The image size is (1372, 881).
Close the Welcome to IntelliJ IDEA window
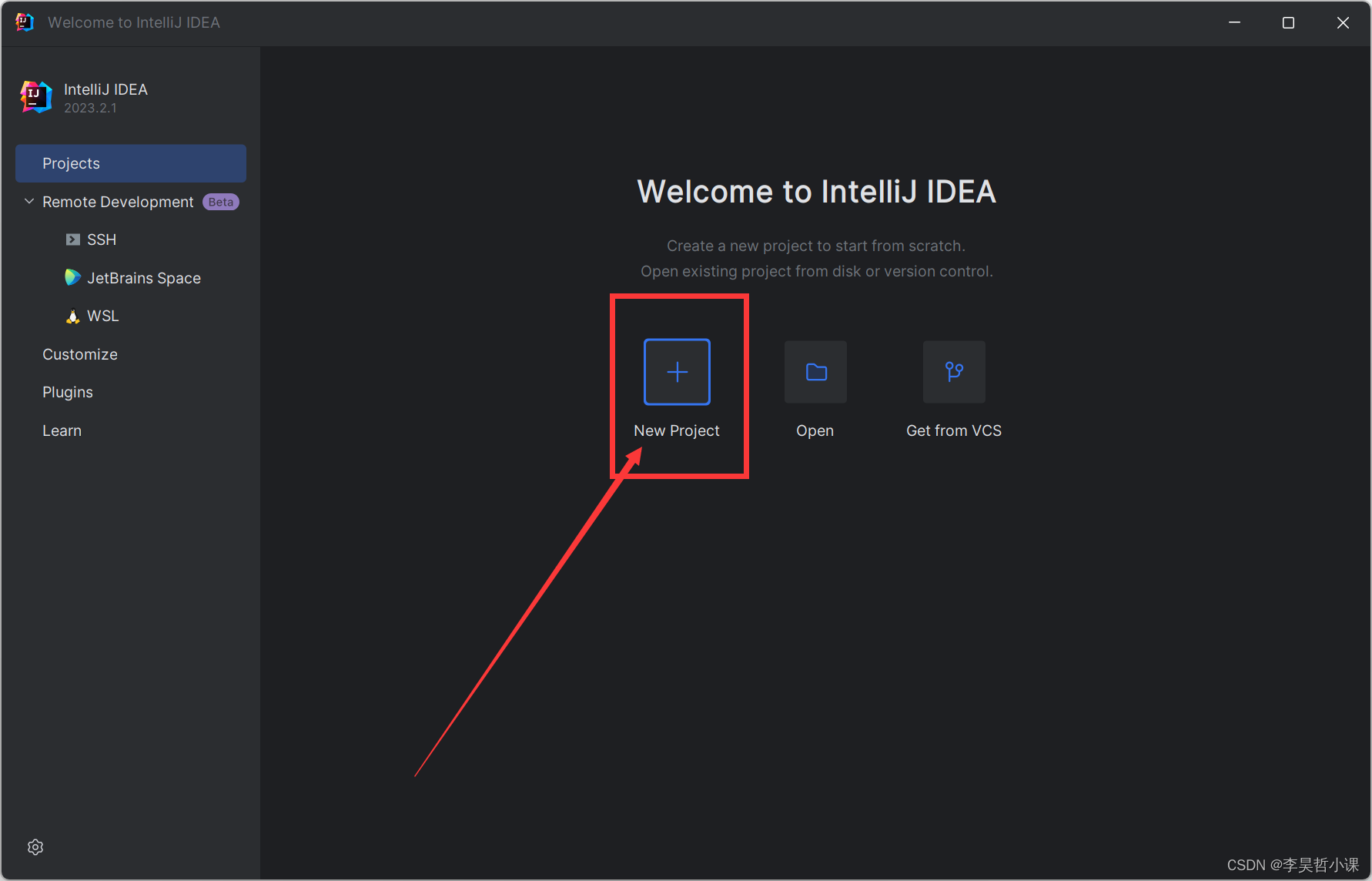pos(1343,22)
